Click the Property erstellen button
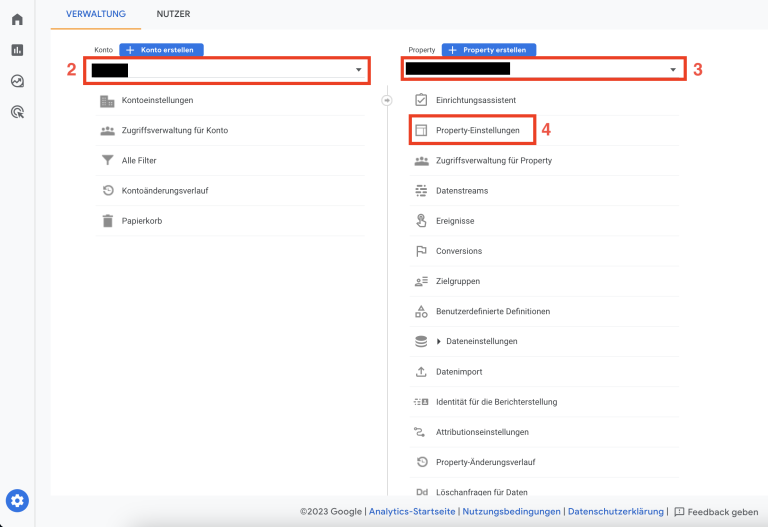The image size is (768, 527). tap(488, 49)
